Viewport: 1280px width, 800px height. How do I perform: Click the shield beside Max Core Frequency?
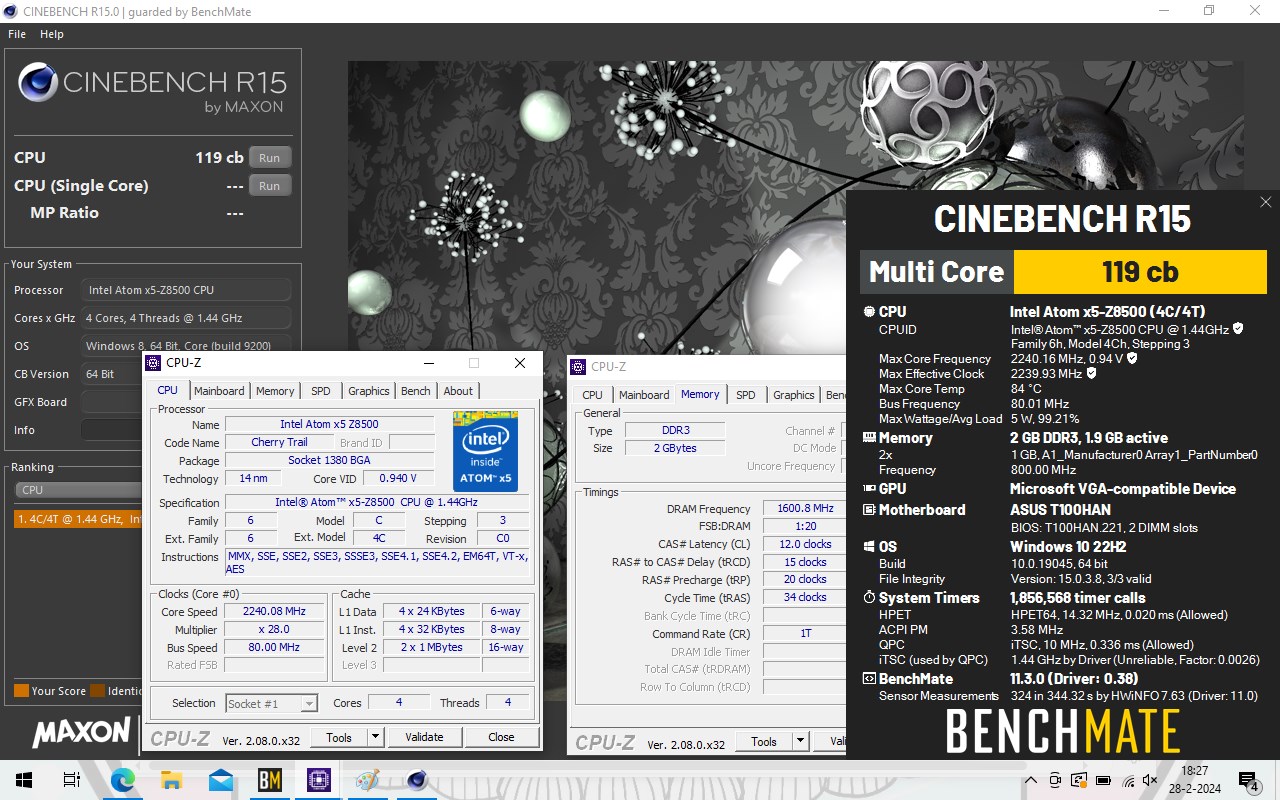click(1132, 358)
